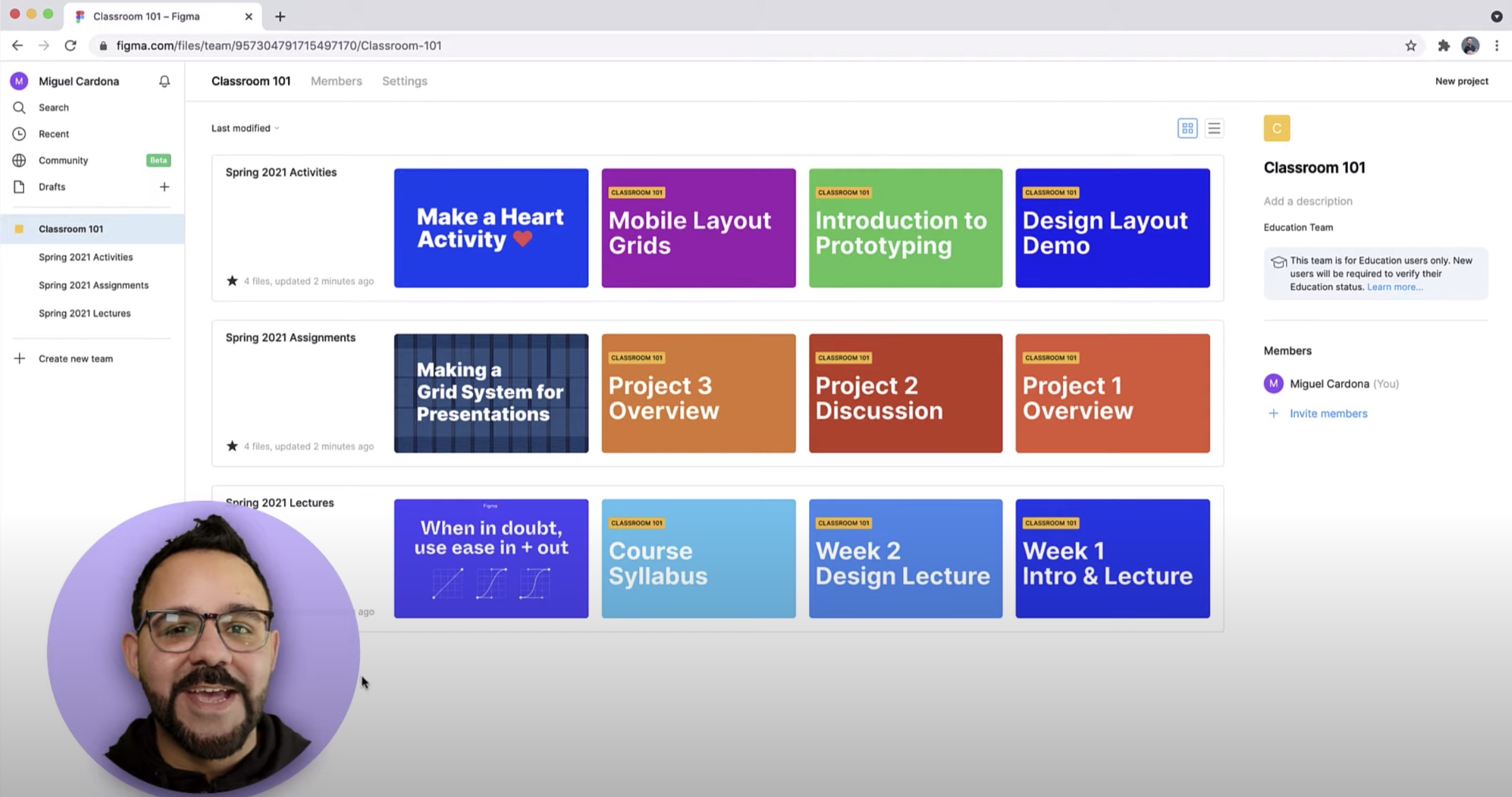Click the Drafts page icon

tap(20, 187)
